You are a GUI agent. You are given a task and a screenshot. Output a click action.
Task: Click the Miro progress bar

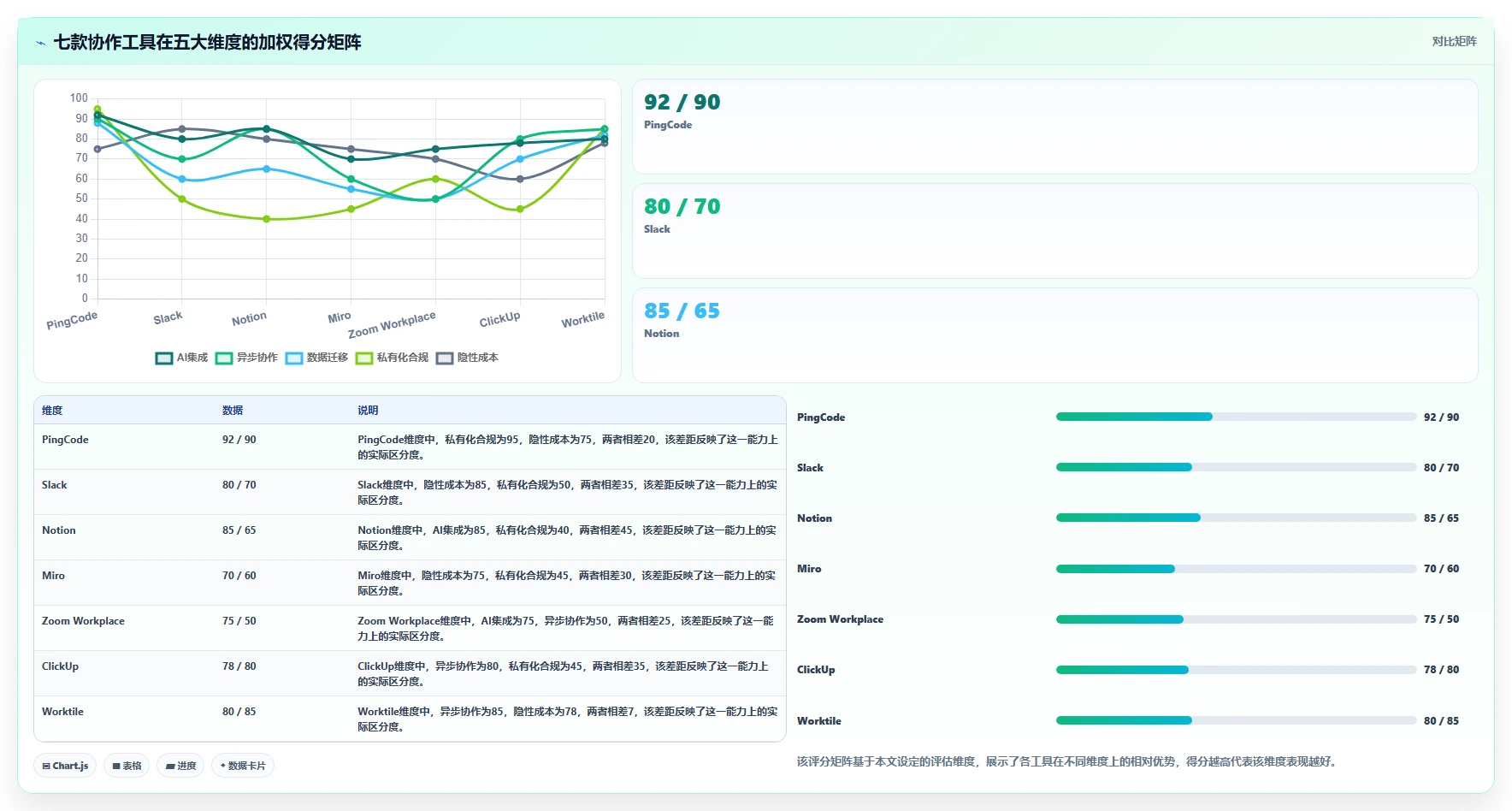point(1237,569)
